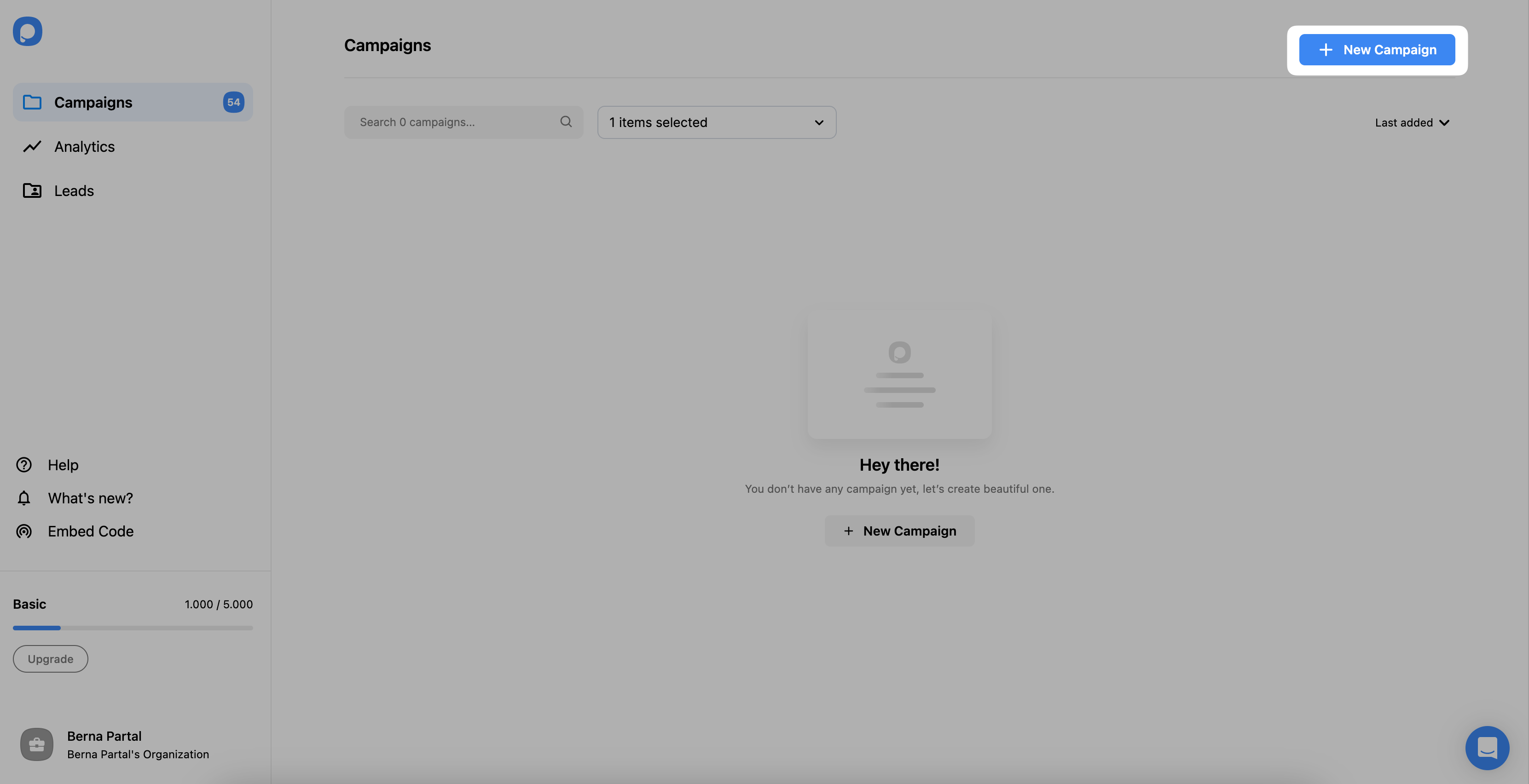This screenshot has width=1529, height=784.
Task: Select the Analytics menu item in sidebar
Action: (x=84, y=146)
